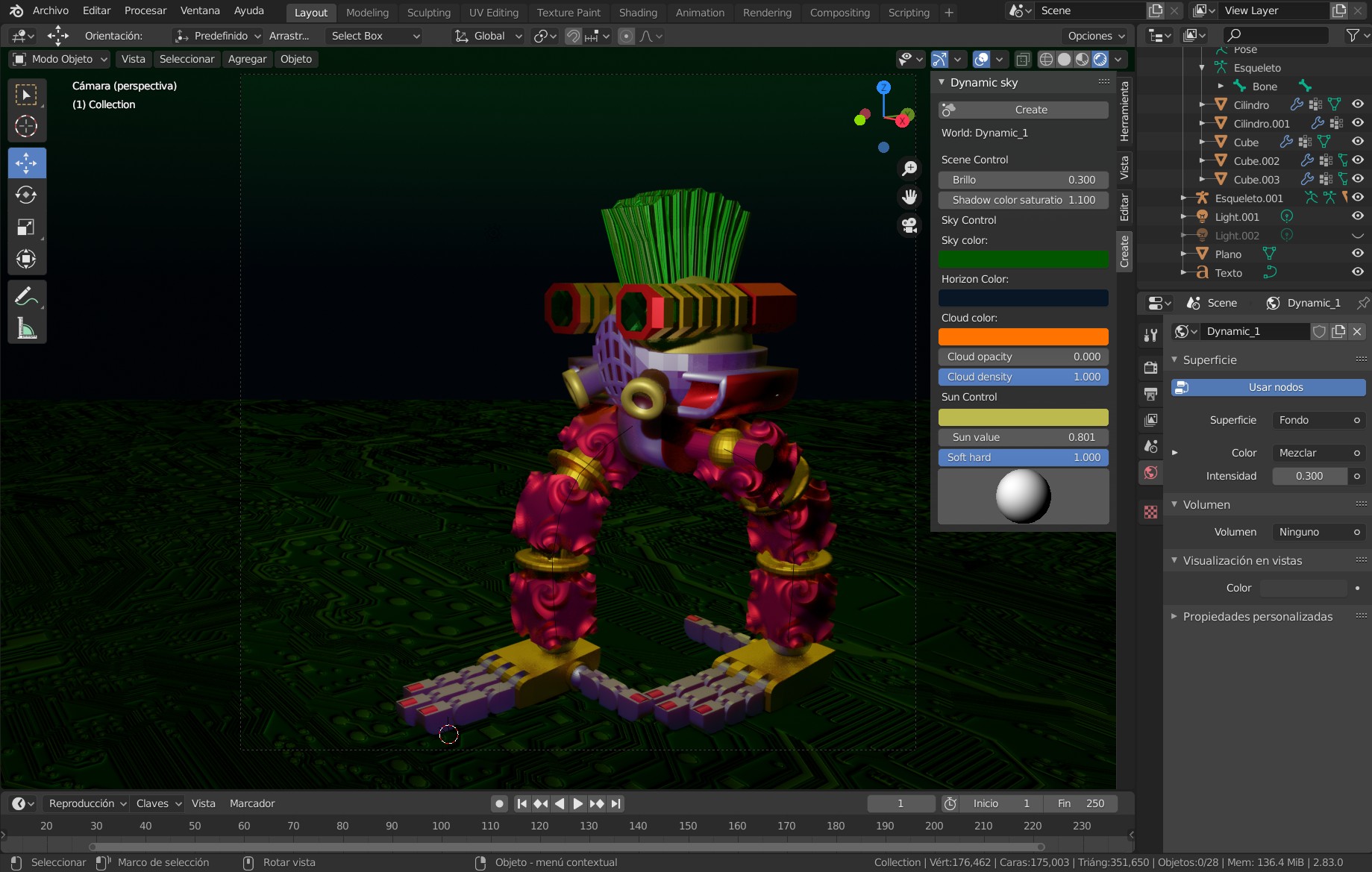This screenshot has width=1372, height=872.
Task: Open World properties tab icon
Action: [1150, 473]
